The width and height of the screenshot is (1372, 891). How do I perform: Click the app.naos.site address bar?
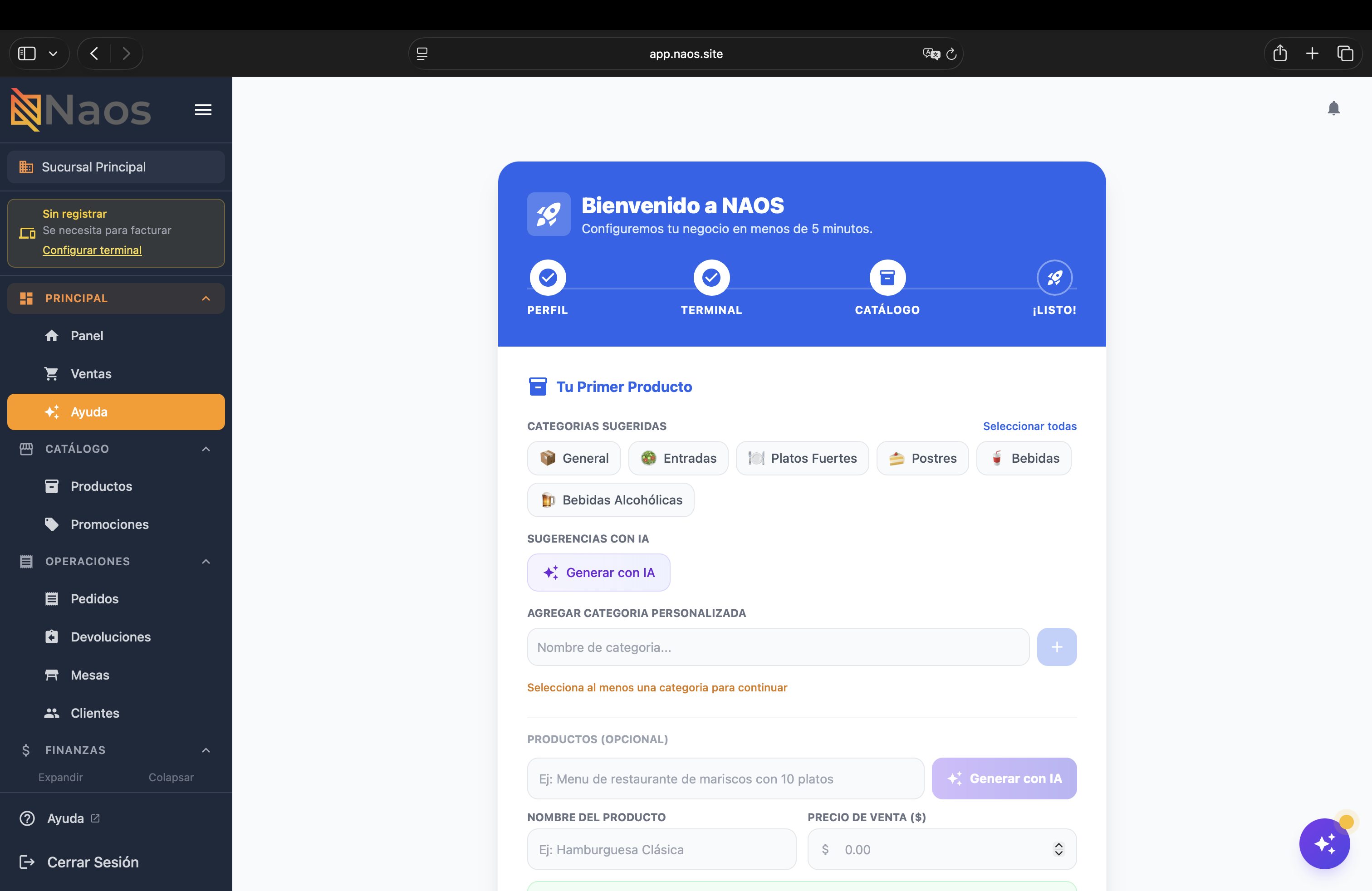tap(686, 54)
